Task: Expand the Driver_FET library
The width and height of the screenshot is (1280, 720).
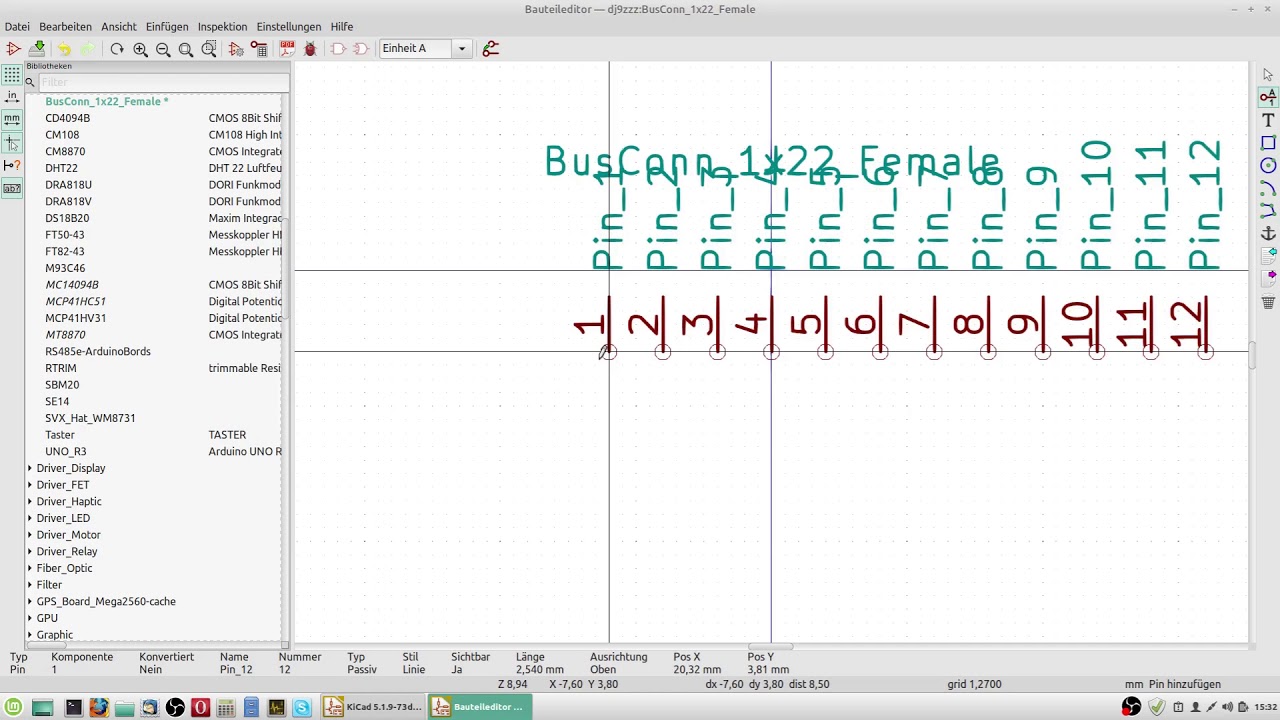Action: [30, 485]
